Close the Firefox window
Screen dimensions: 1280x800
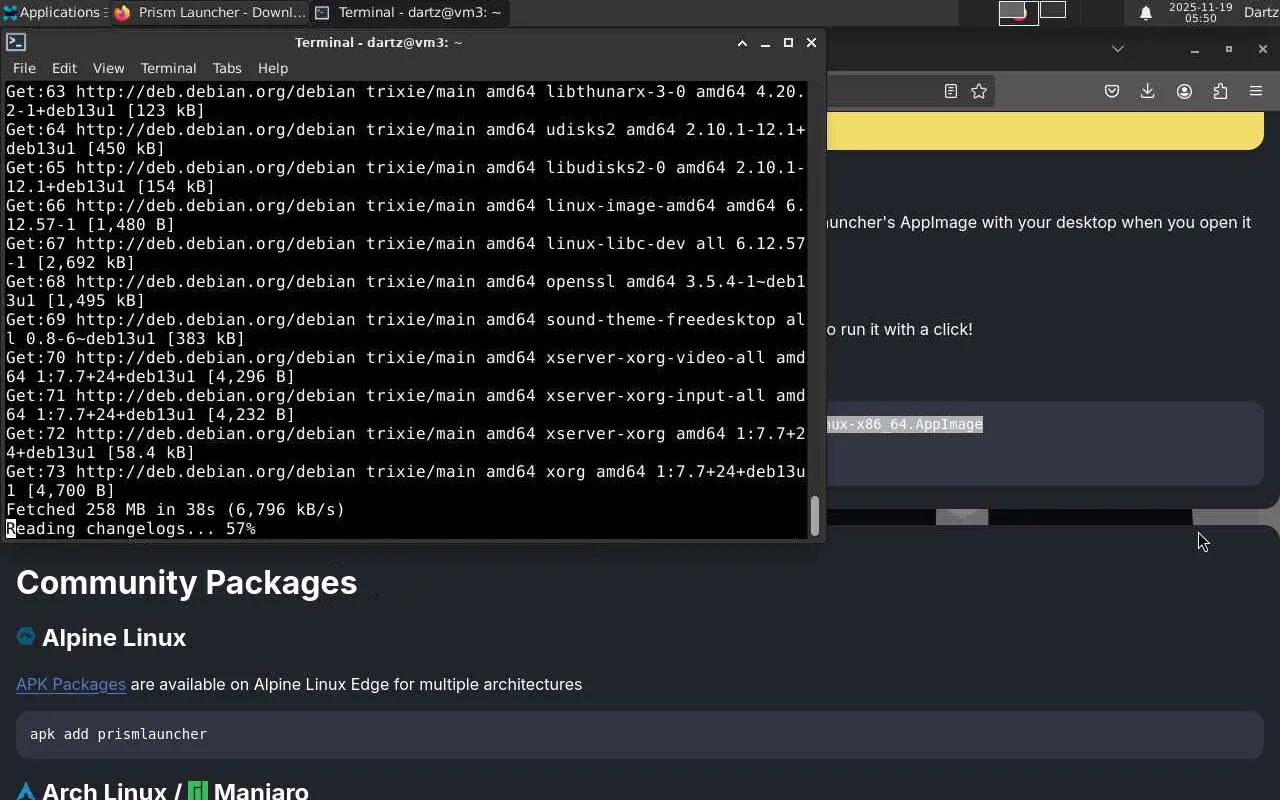point(1263,49)
